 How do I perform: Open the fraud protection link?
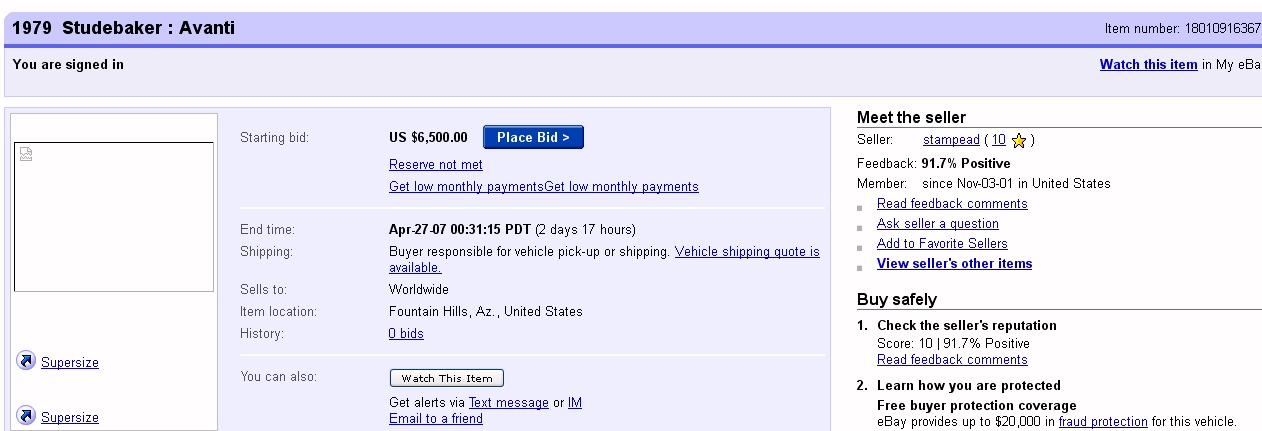coord(1103,422)
